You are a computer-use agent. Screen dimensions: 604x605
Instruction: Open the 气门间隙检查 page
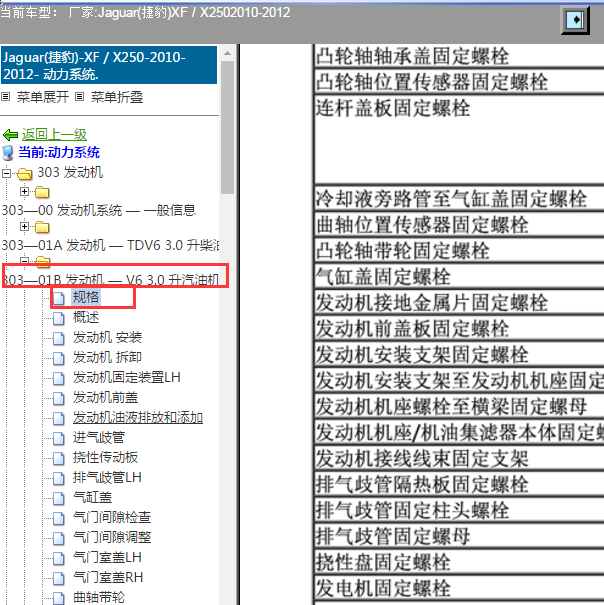tap(112, 517)
